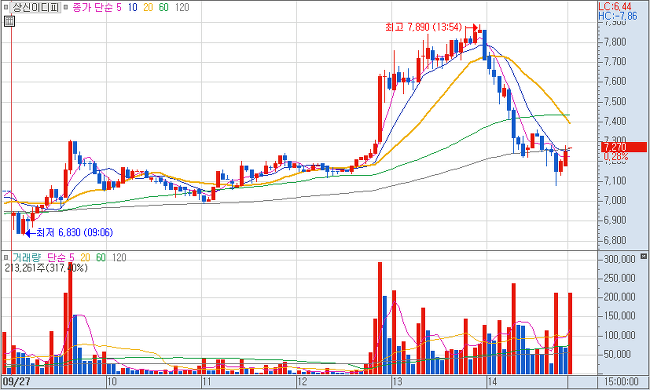Click the 7,000 price axis label
650x390 pixels.
614,201
